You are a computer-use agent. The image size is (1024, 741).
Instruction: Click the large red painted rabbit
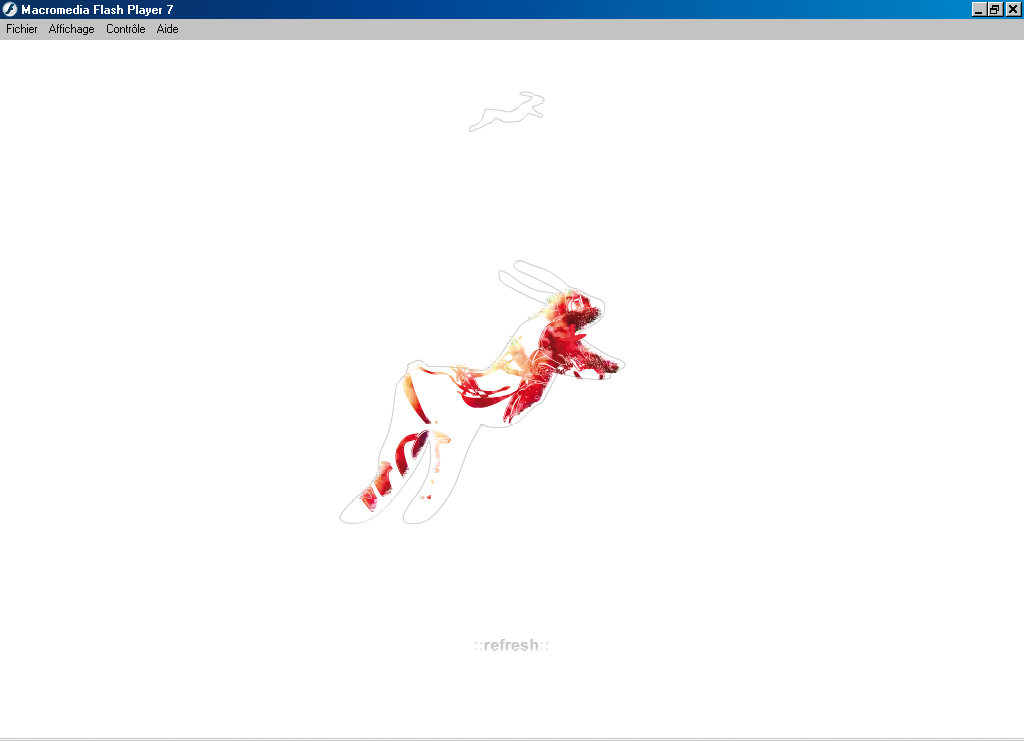[482, 392]
